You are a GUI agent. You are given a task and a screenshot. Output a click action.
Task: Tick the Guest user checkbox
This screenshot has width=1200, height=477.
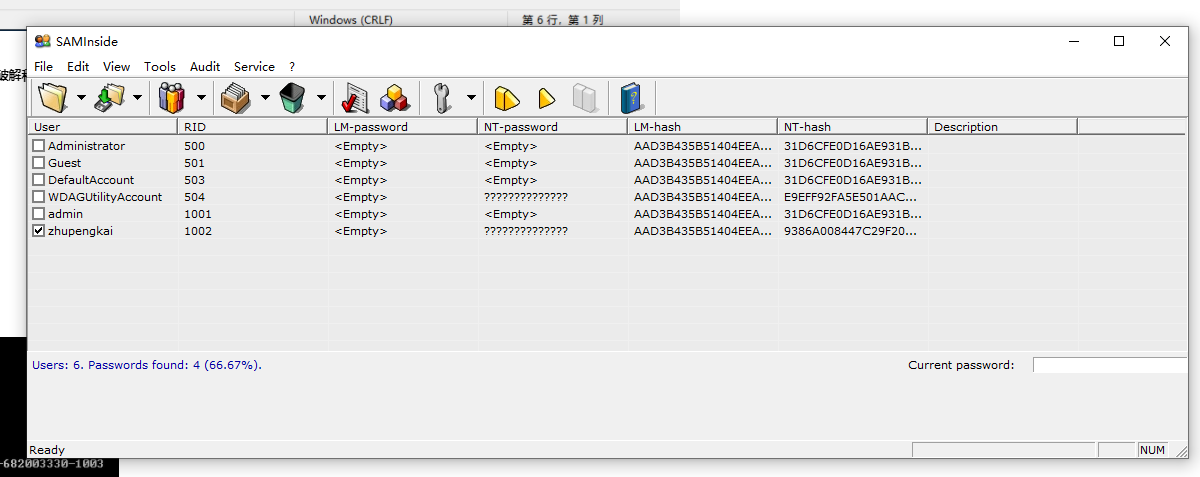39,163
